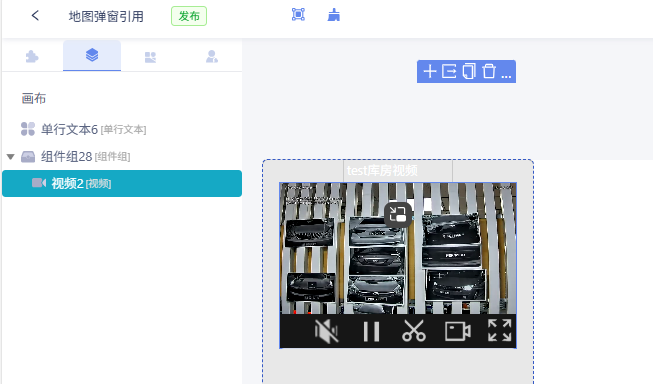This screenshot has height=384, width=653.
Task: Click the plus add icon in floating toolbar
Action: [430, 72]
